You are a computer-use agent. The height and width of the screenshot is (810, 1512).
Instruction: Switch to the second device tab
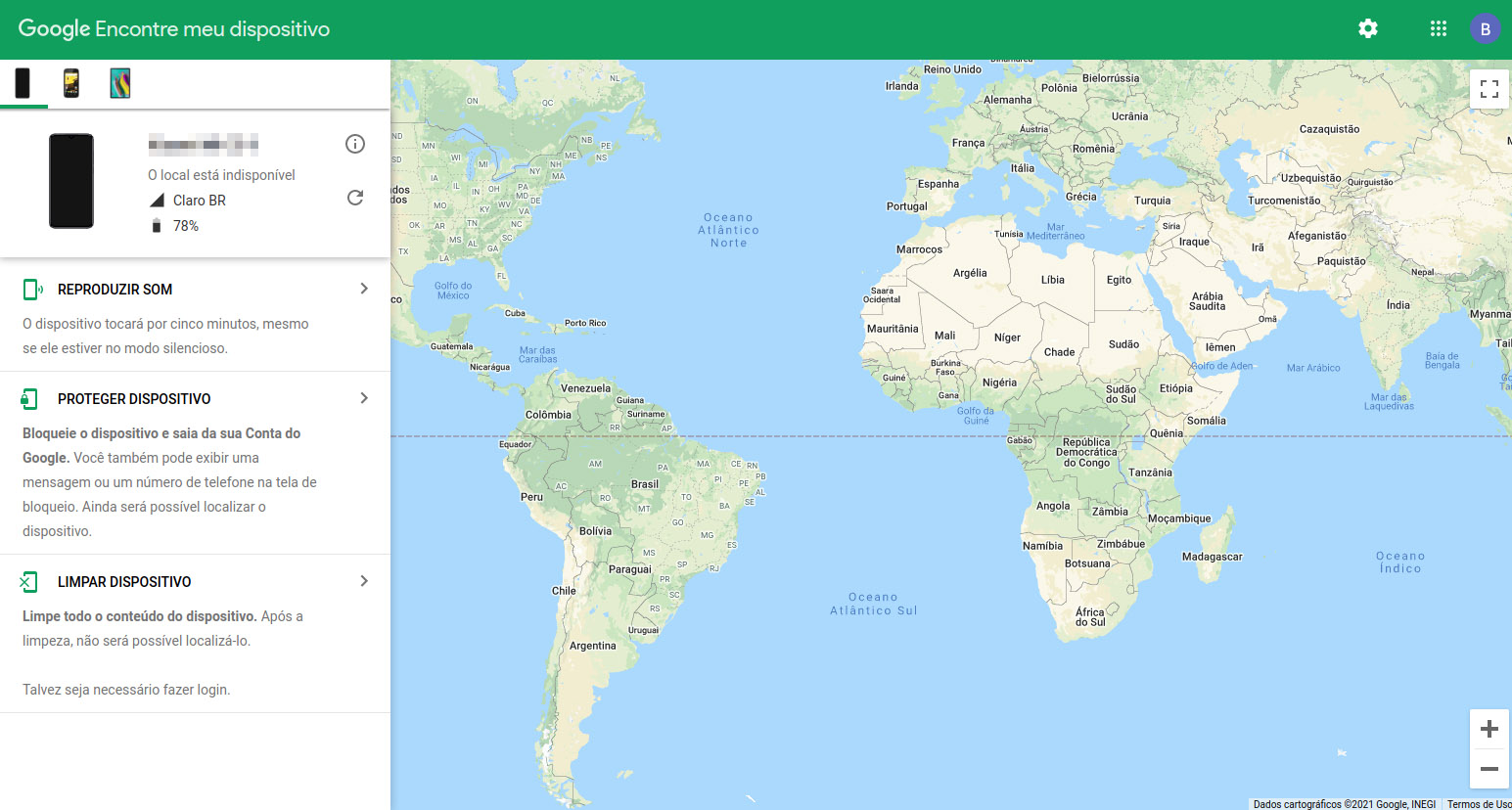click(x=71, y=83)
